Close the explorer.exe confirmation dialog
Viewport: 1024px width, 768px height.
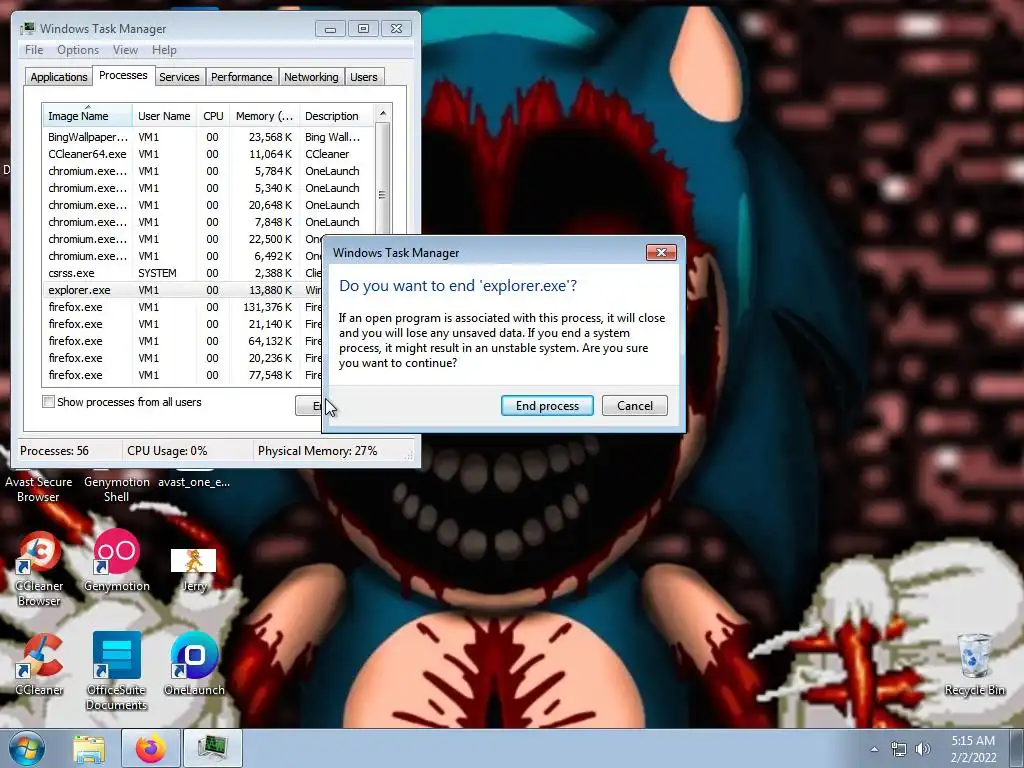click(x=661, y=253)
